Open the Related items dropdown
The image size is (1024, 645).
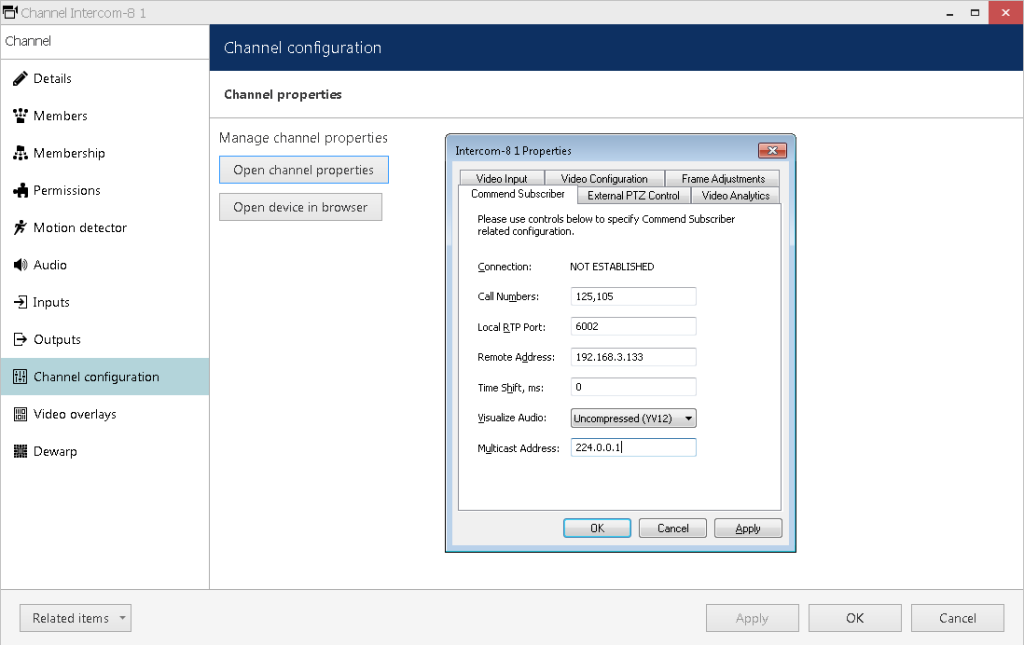click(x=75, y=618)
